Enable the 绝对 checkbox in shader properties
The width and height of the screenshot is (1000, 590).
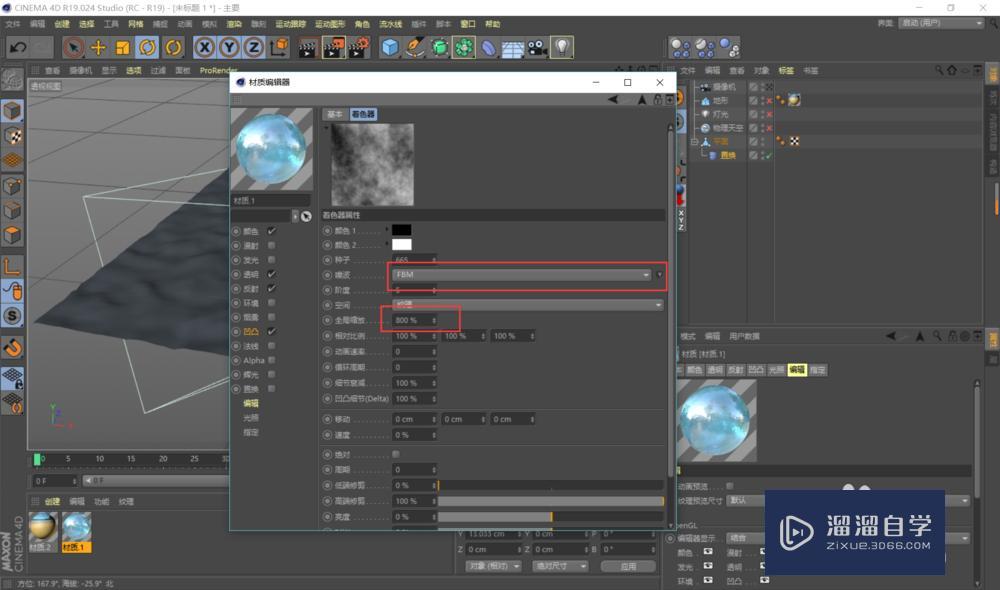(x=396, y=454)
